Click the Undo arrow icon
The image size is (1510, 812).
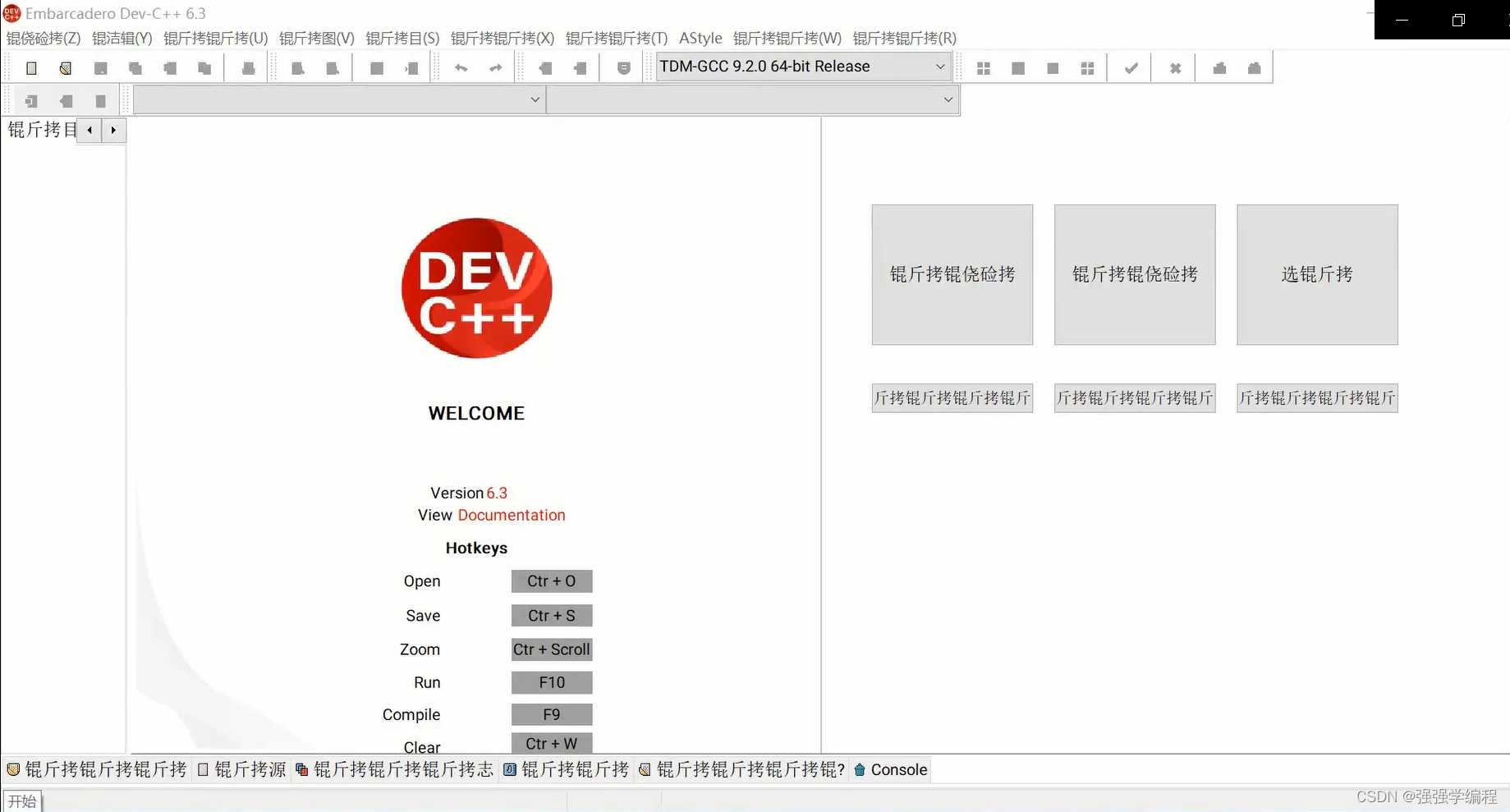pos(461,67)
